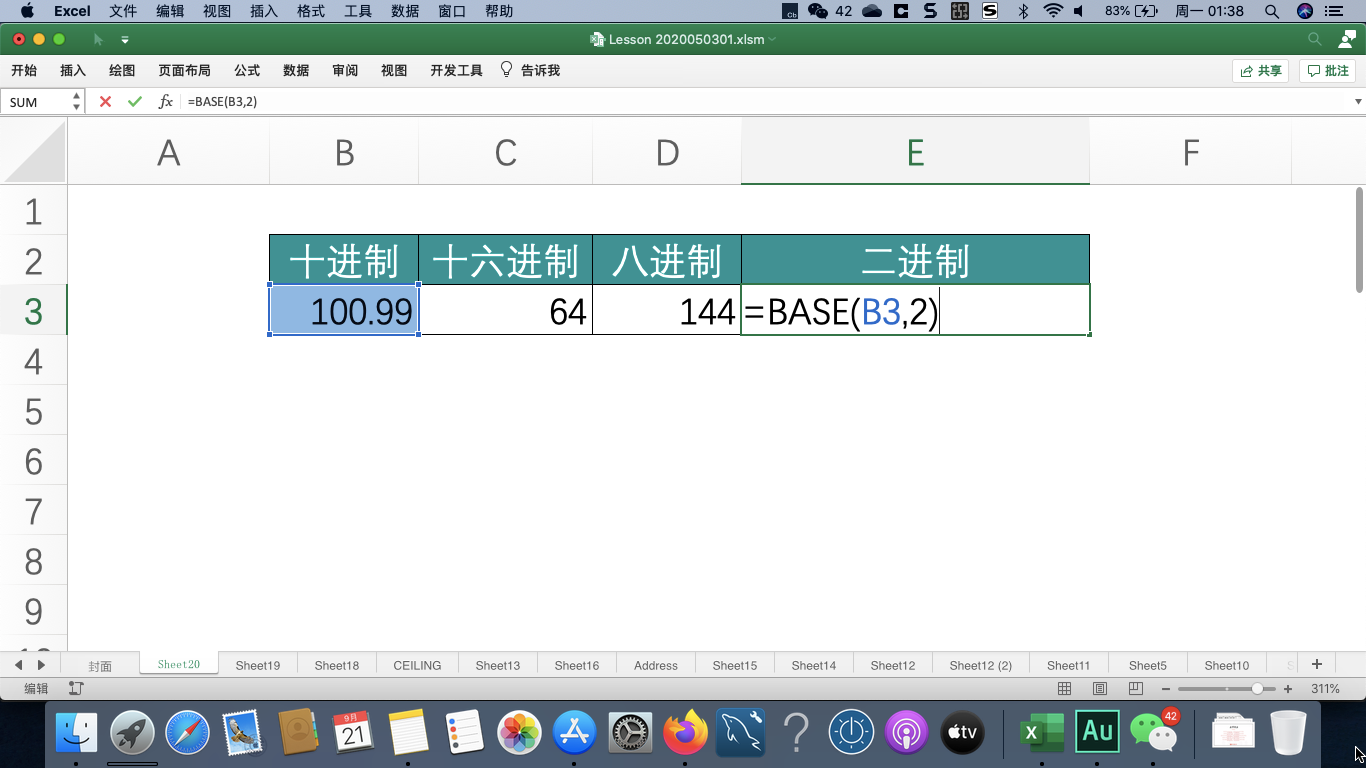Switch to the Sheet19 tab
Viewport: 1366px width, 768px height.
(258, 665)
